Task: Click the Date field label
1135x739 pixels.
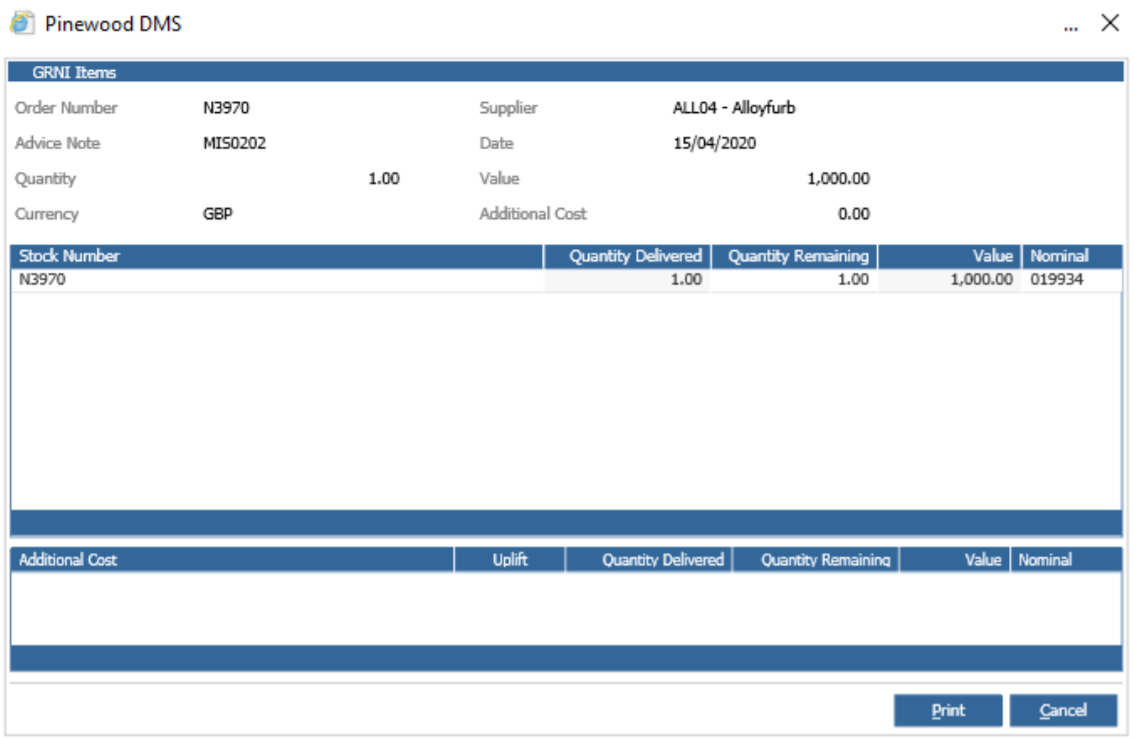Action: pyautogui.click(x=496, y=143)
